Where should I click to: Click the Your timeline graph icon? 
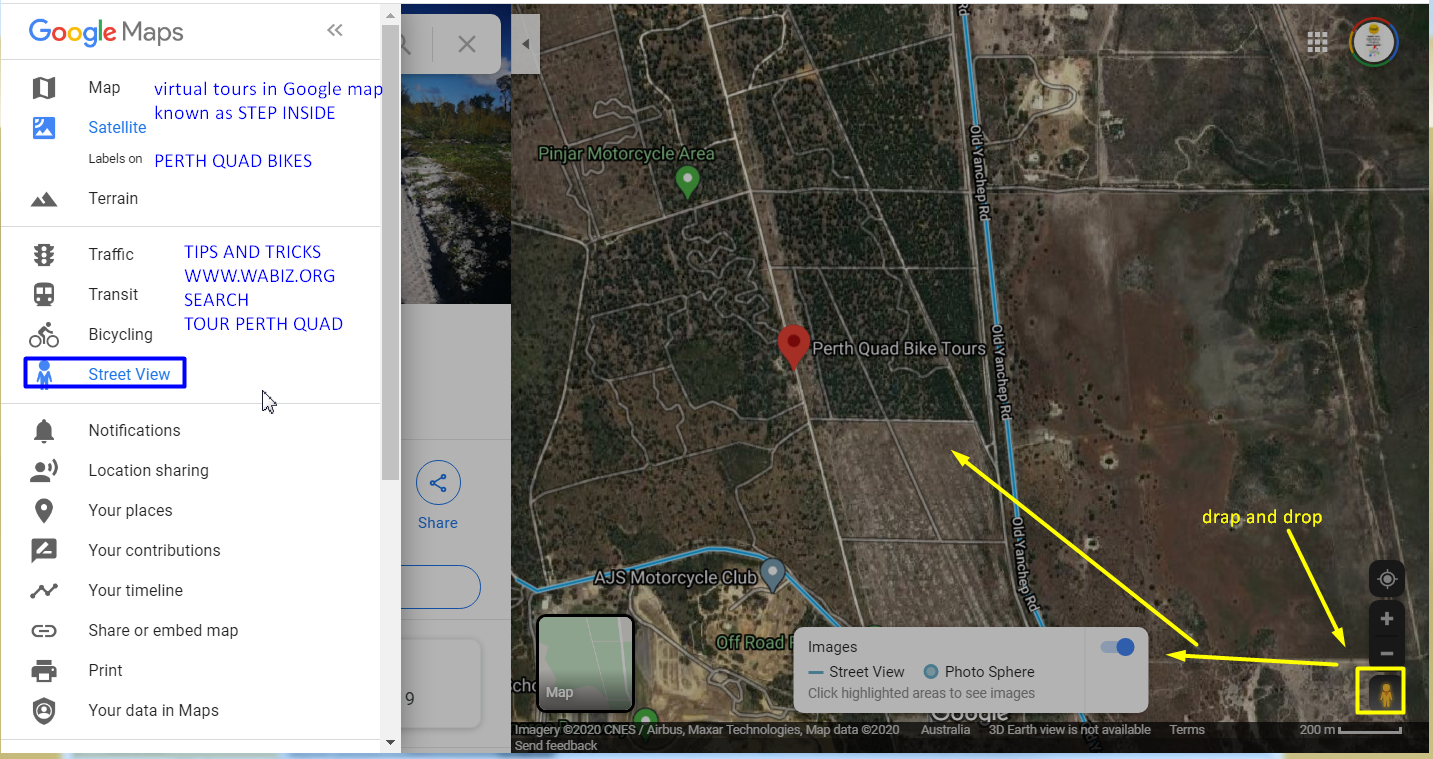(x=44, y=591)
